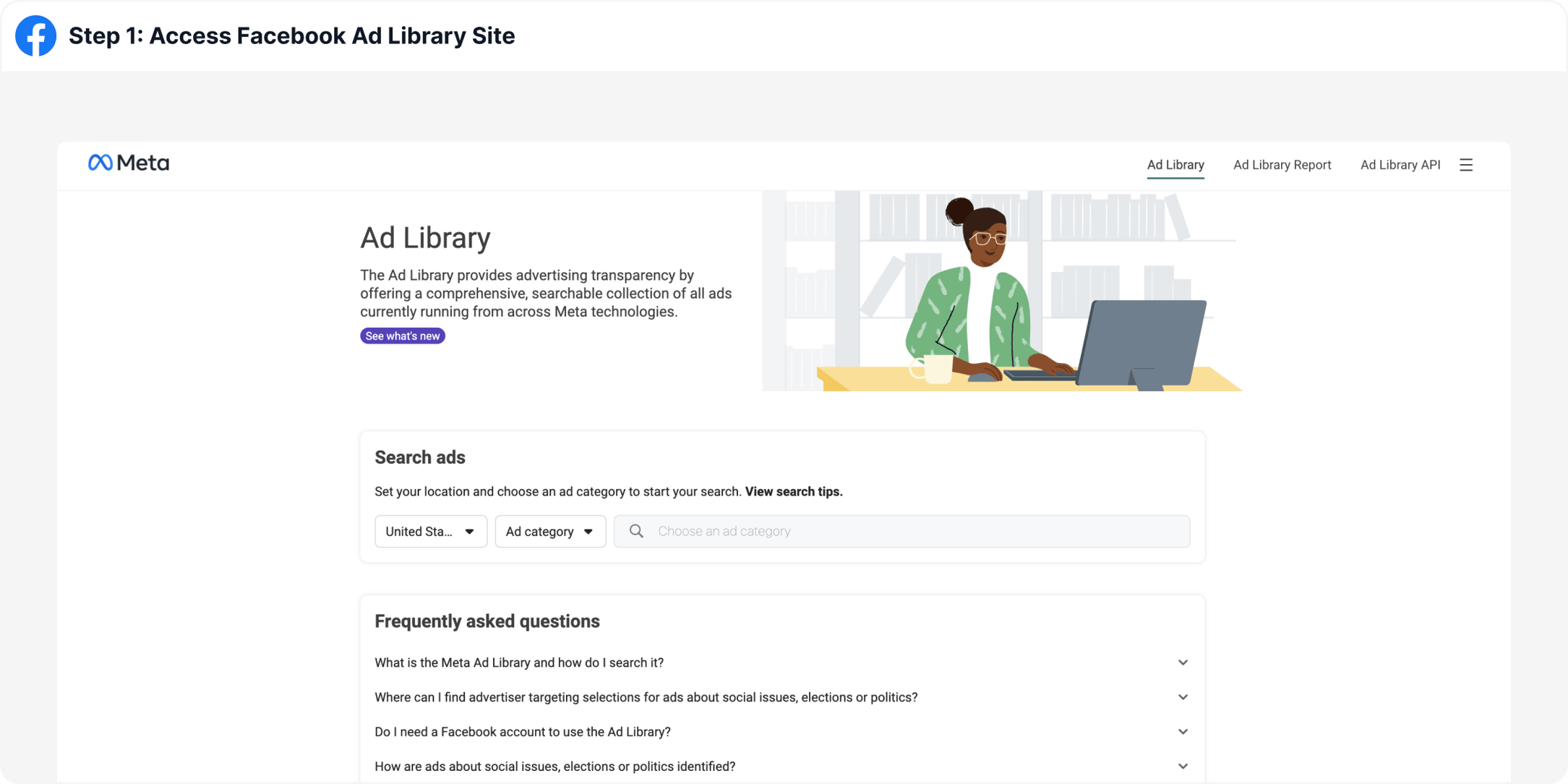
Task: Switch to the Ad Library Report tab
Action: click(x=1282, y=164)
